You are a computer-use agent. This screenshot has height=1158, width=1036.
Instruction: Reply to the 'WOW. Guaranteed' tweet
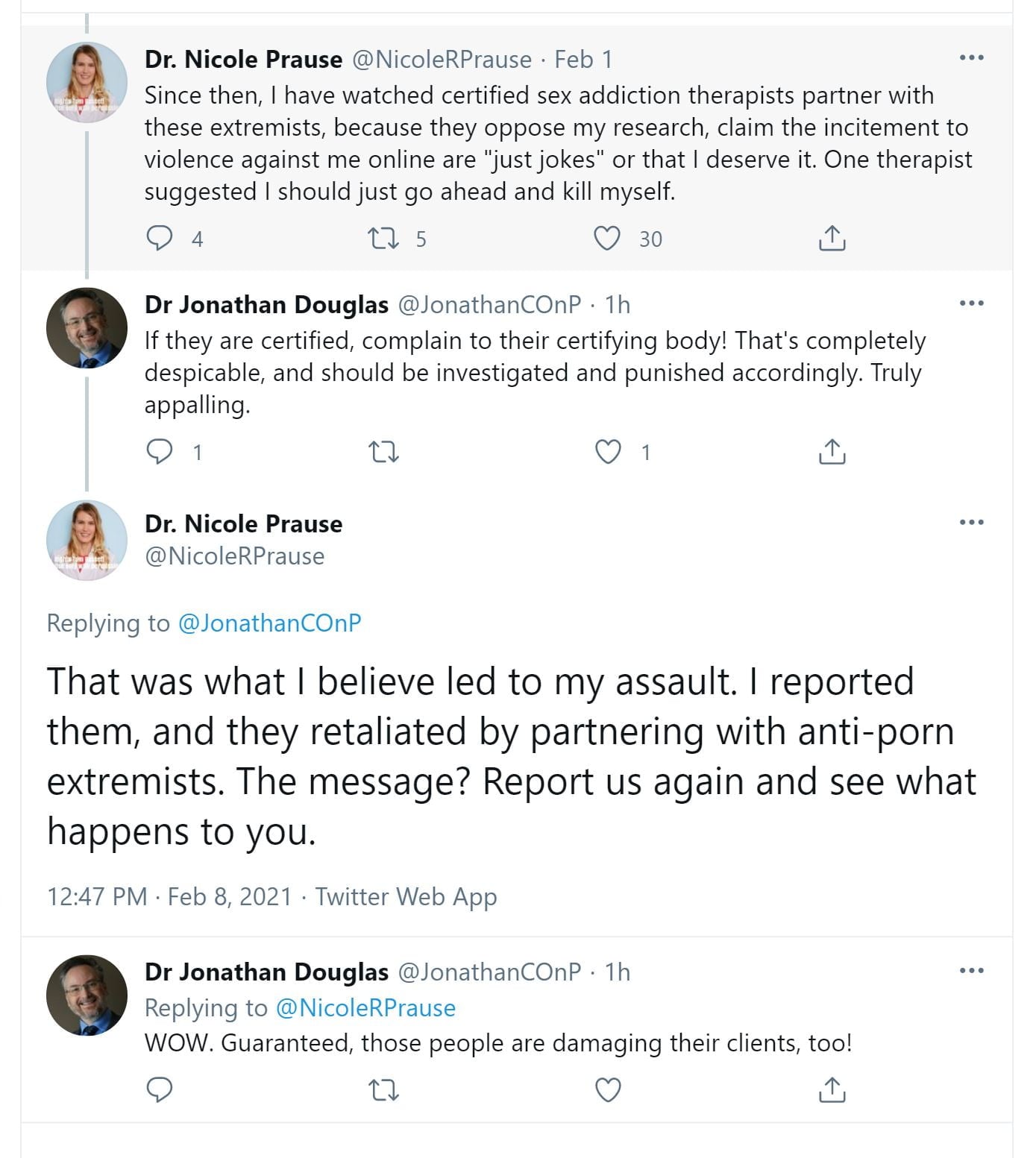coord(159,1090)
